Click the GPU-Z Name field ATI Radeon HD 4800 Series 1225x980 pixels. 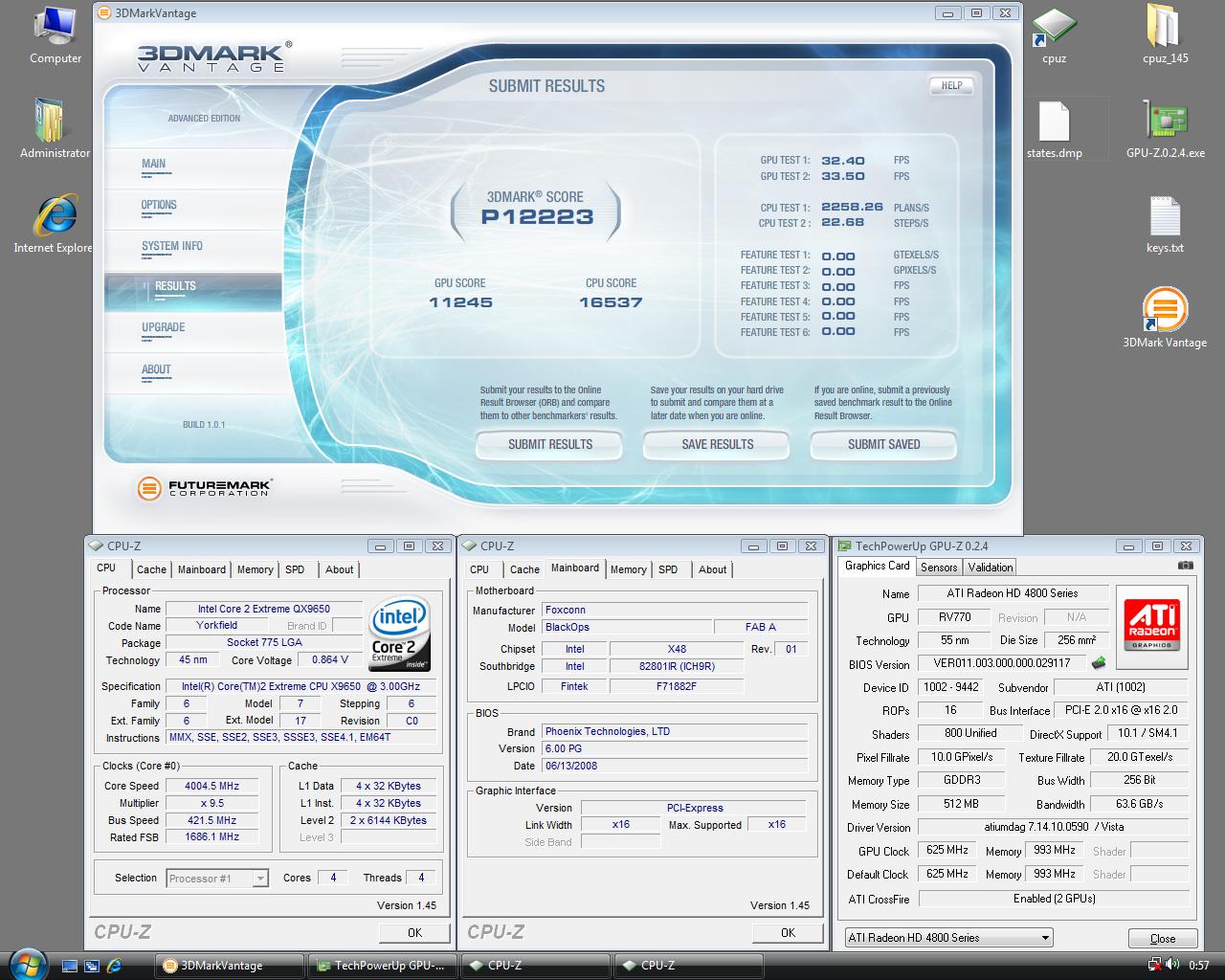(1013, 593)
